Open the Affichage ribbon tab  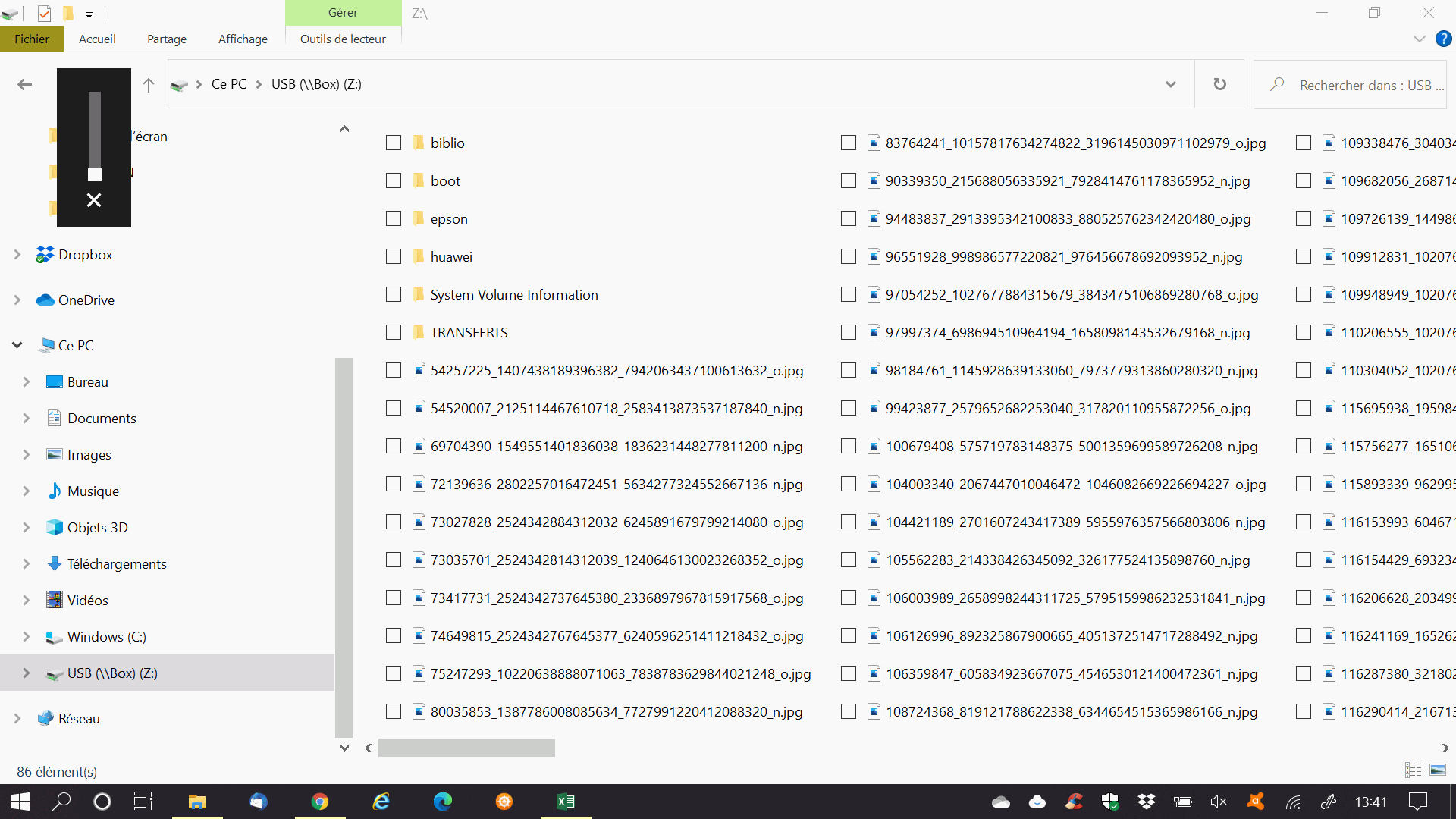point(243,39)
